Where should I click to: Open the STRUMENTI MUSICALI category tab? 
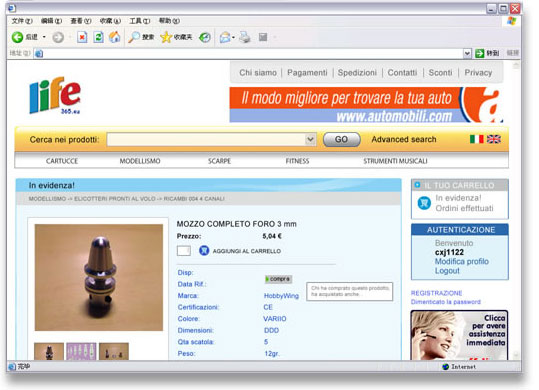tap(395, 161)
